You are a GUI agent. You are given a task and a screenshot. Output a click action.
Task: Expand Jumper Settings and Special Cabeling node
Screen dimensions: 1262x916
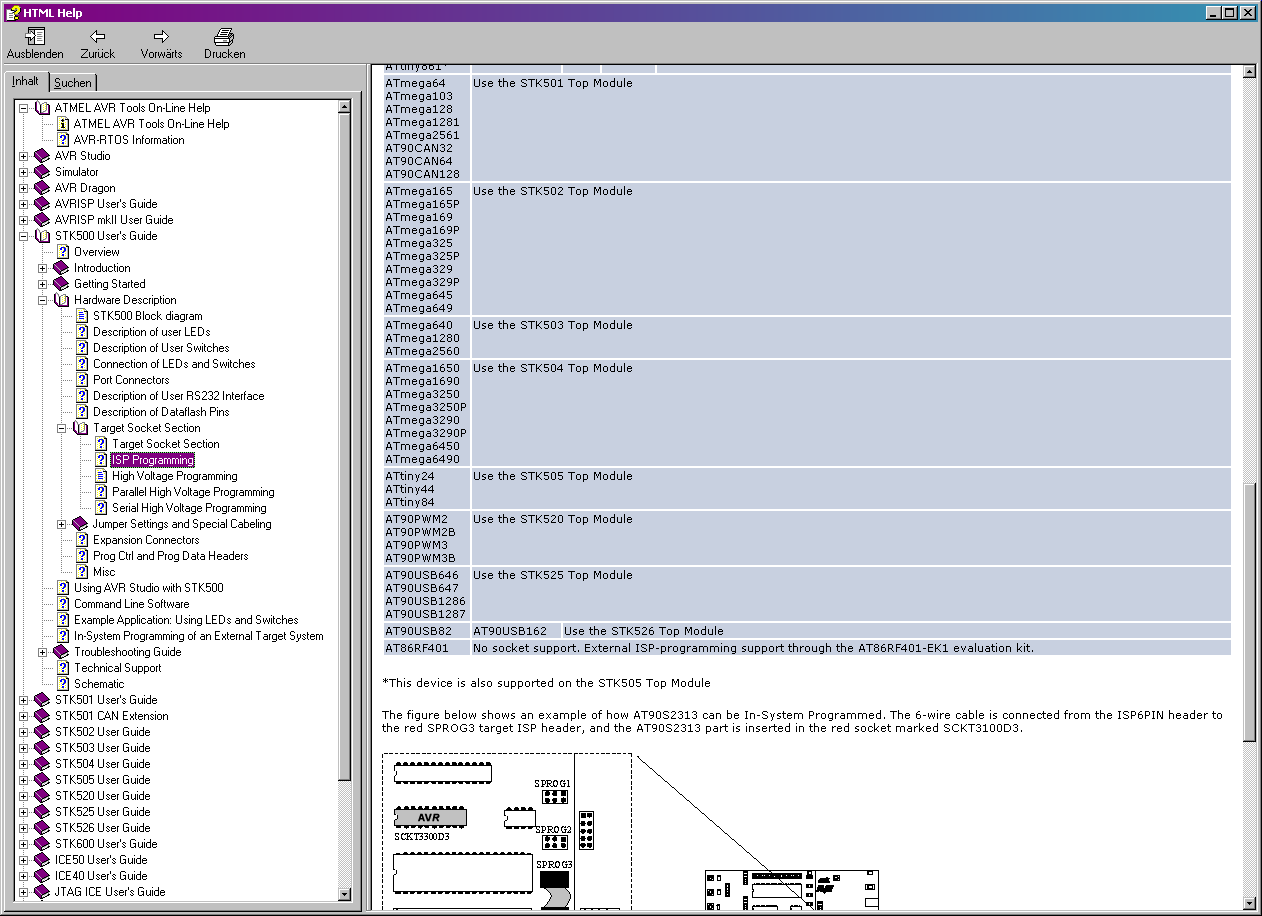[x=62, y=524]
